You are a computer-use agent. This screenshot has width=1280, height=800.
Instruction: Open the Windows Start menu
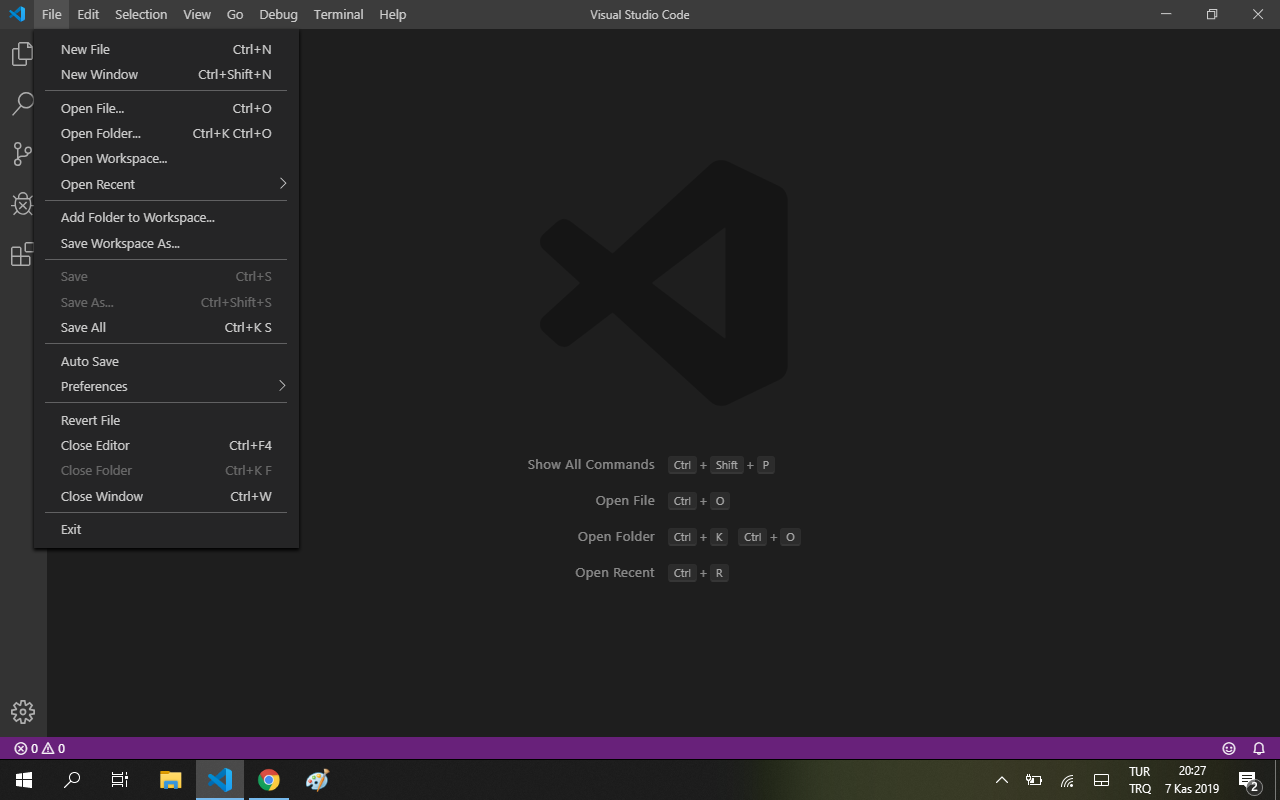click(x=24, y=780)
